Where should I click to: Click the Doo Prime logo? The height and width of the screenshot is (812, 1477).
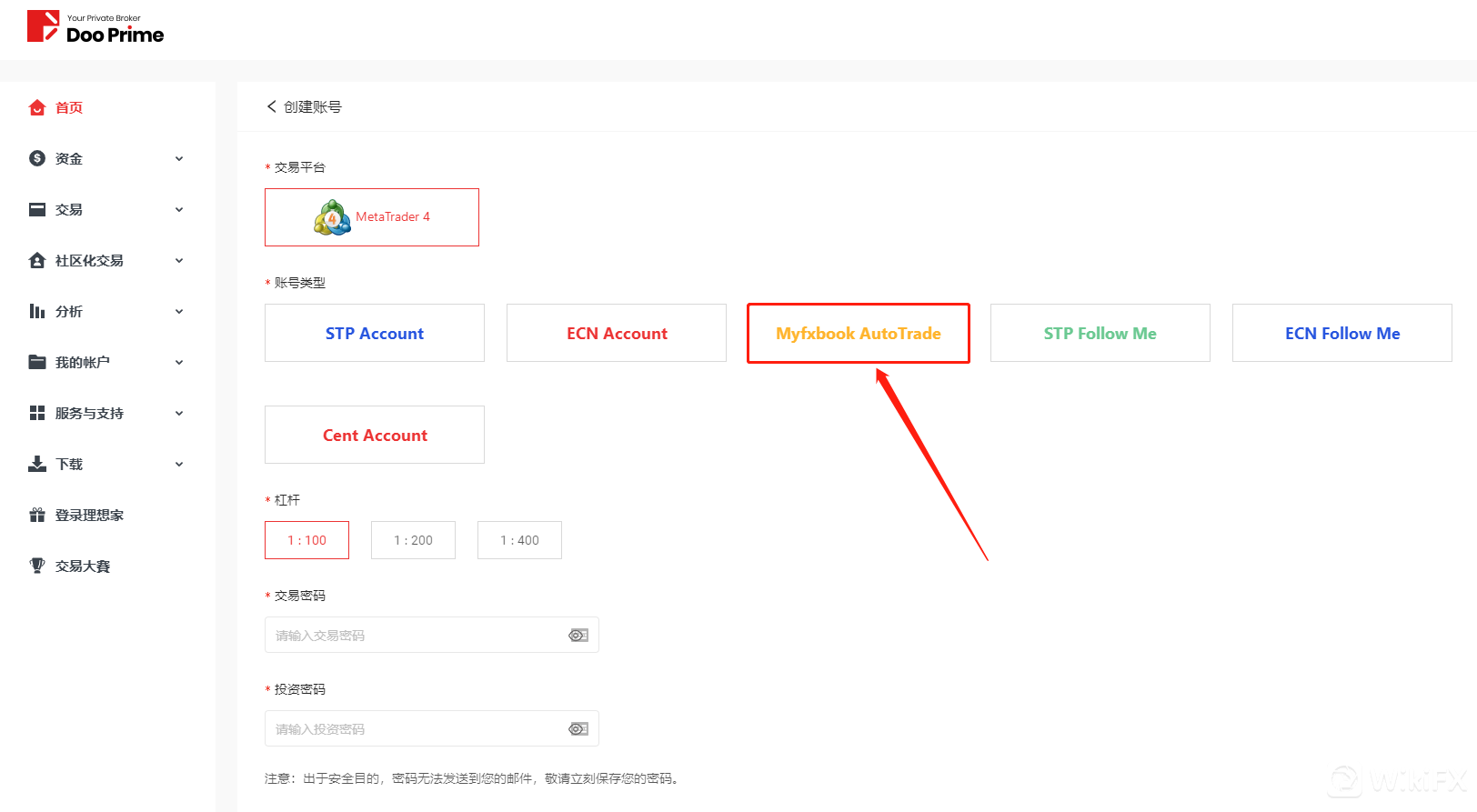click(95, 27)
